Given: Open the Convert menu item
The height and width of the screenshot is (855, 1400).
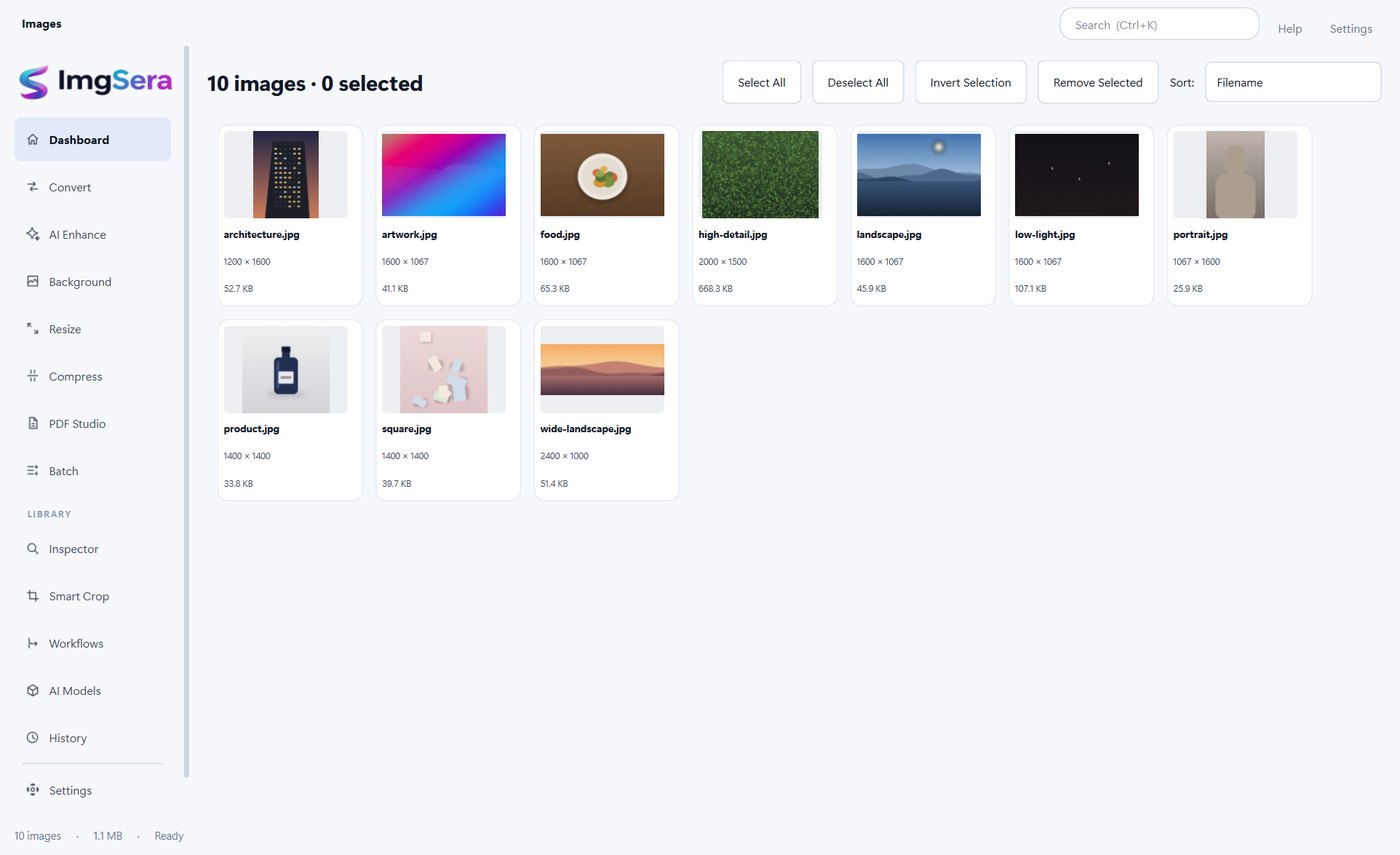Looking at the screenshot, I should coord(92,187).
